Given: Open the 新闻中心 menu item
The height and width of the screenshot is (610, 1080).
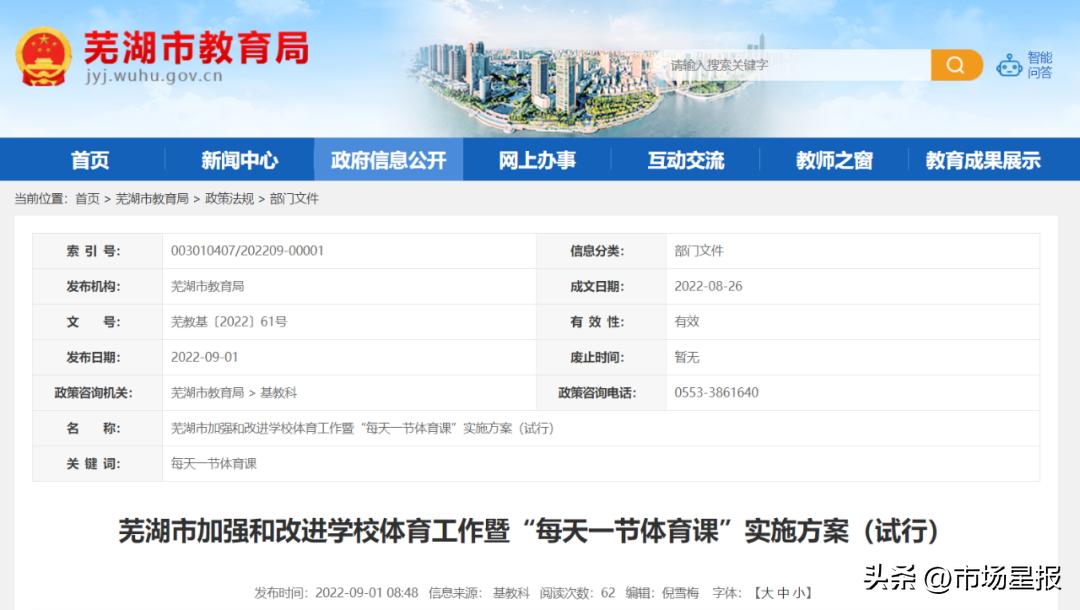Looking at the screenshot, I should pos(239,160).
